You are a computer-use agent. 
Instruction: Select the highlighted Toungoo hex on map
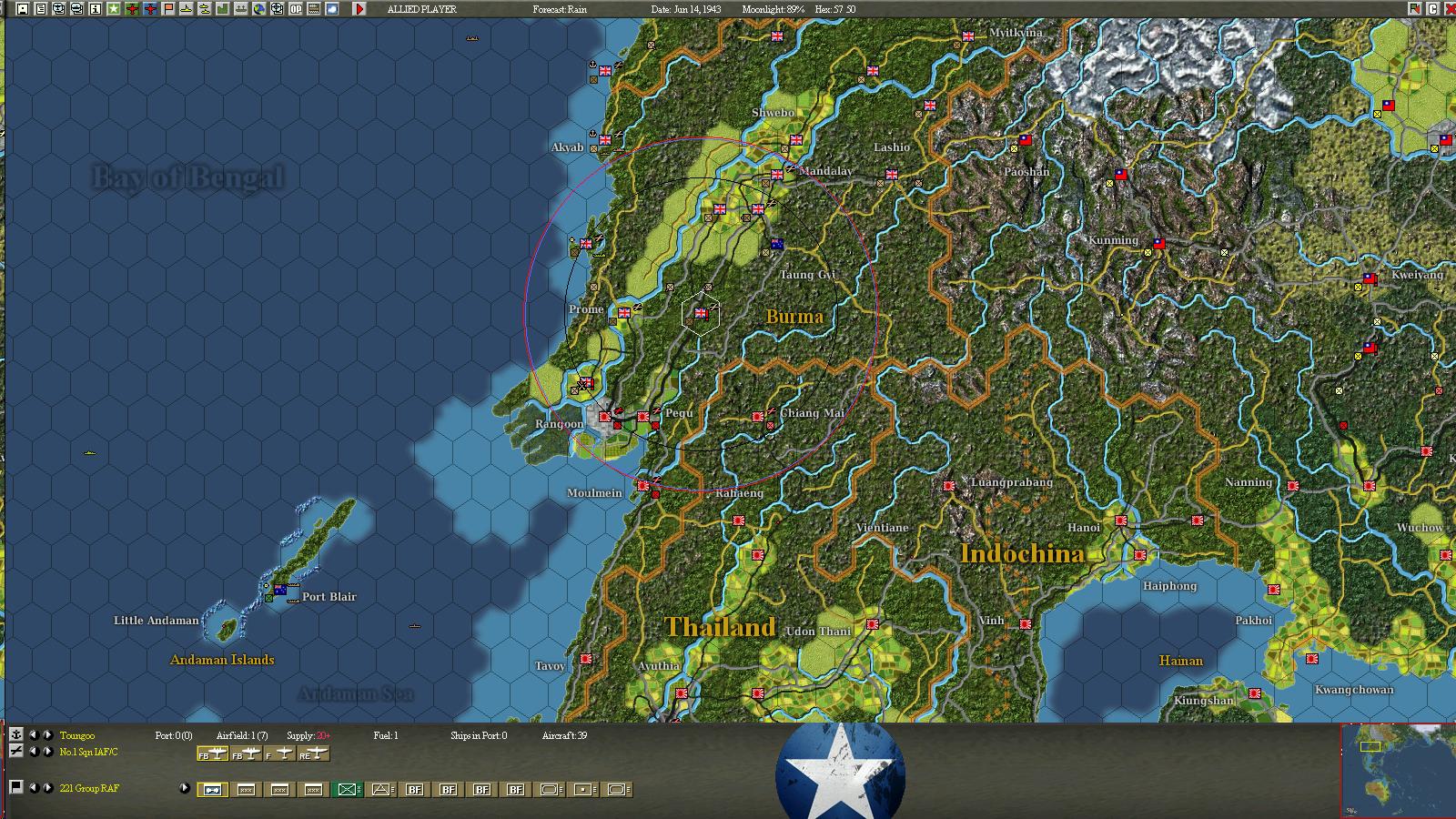coord(701,314)
